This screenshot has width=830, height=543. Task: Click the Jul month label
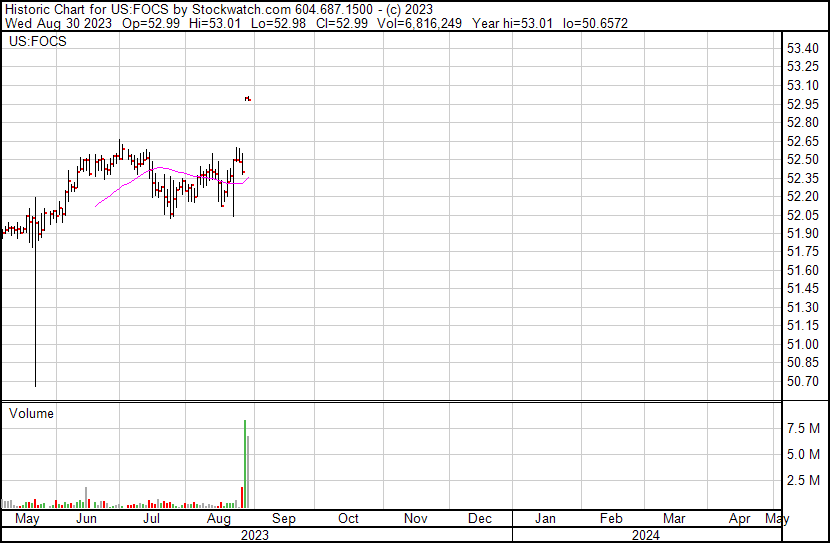pos(151,518)
